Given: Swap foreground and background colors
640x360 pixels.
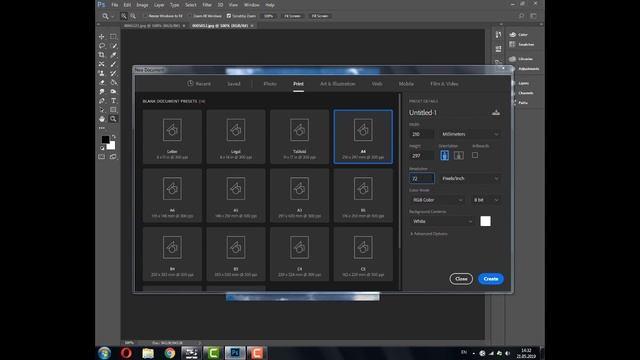Looking at the screenshot, I should click(x=113, y=137).
